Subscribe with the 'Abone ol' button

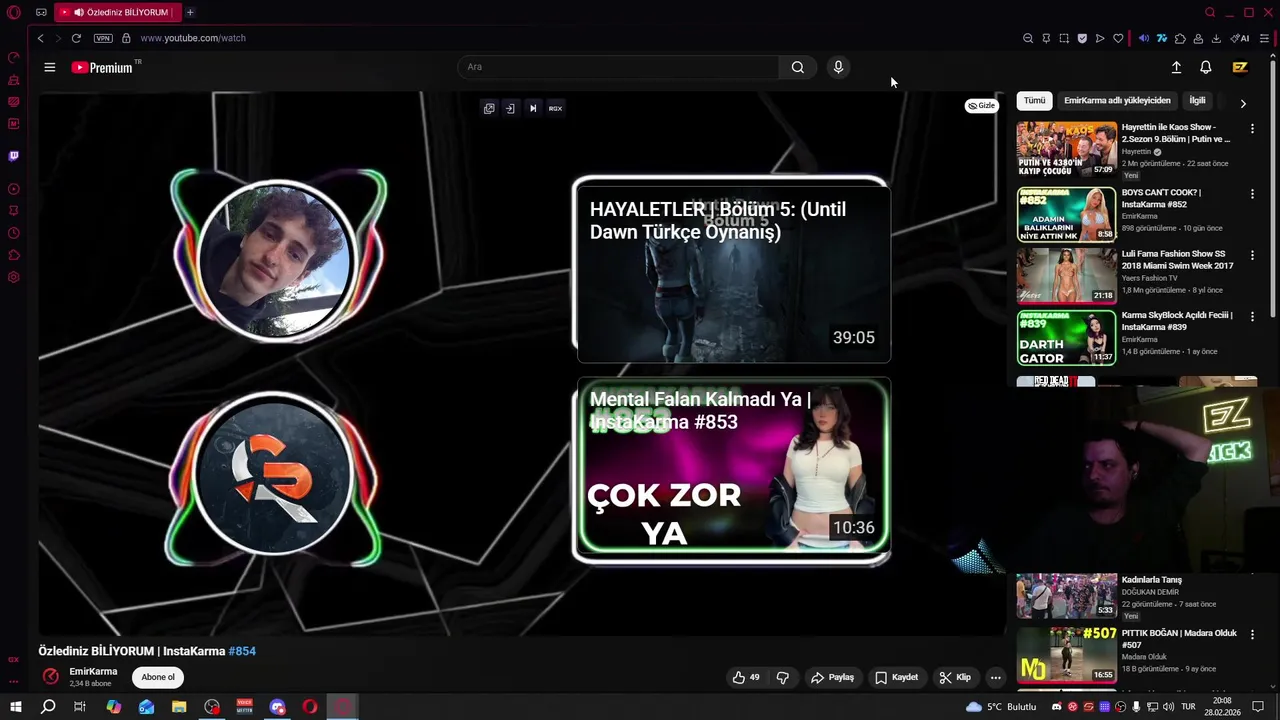(158, 677)
